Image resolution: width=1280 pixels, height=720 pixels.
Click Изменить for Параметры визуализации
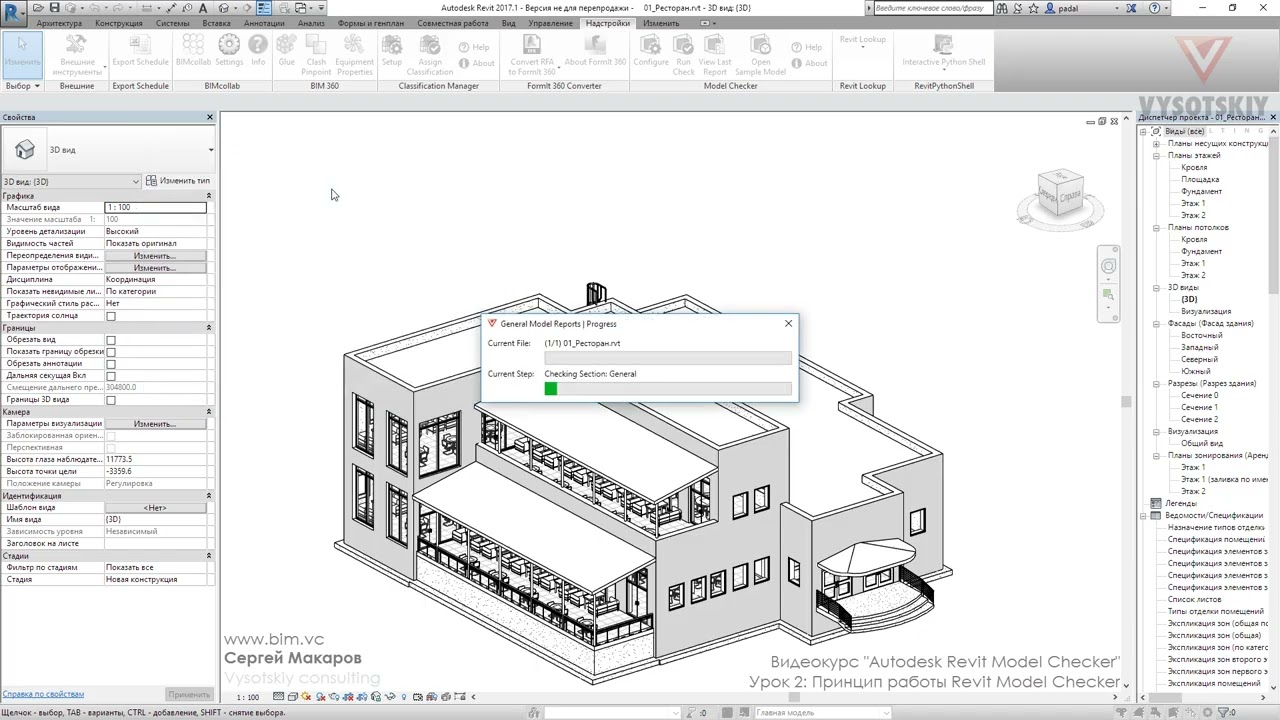155,424
